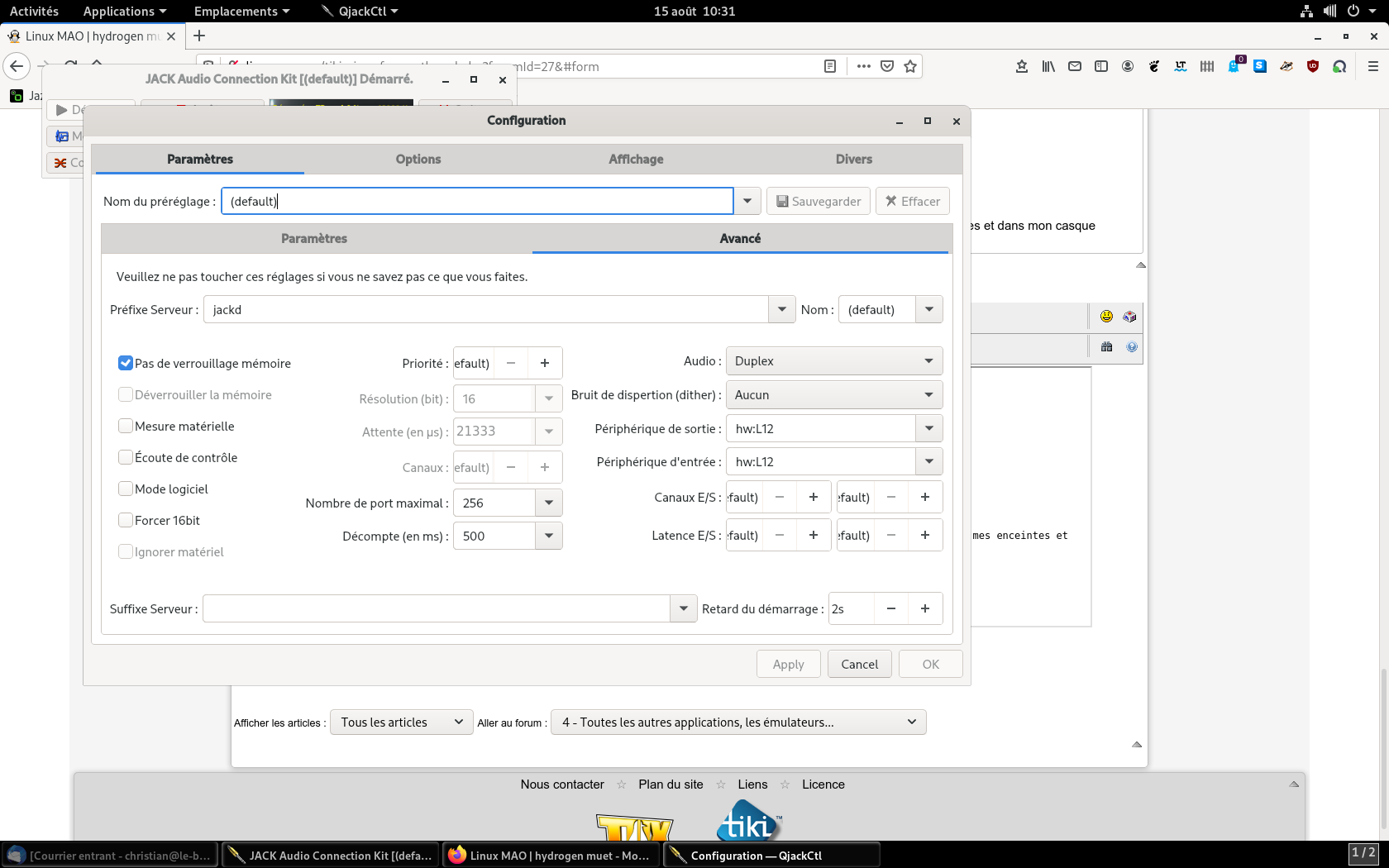1389x868 pixels.
Task: Go back in Firefox
Action: click(17, 66)
